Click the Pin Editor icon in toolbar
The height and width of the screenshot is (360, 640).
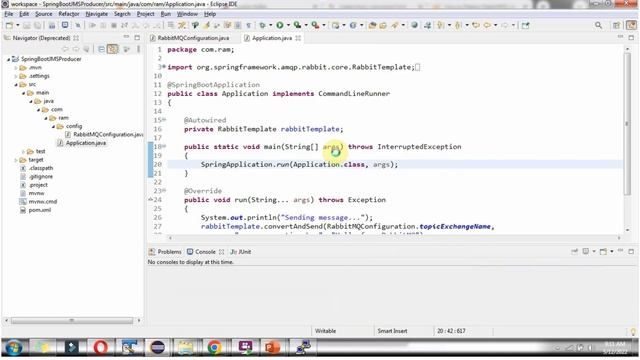pyautogui.click(x=525, y=25)
